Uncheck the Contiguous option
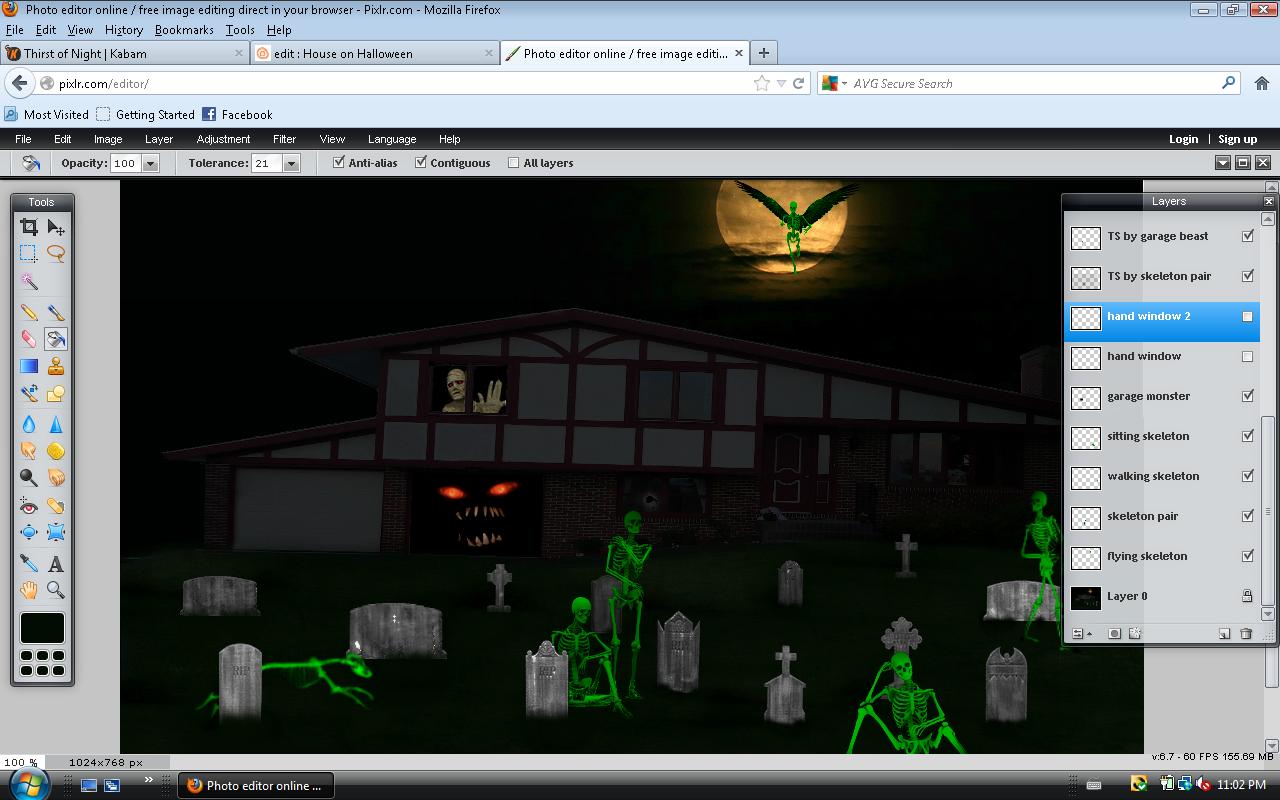Image resolution: width=1280 pixels, height=800 pixels. click(421, 162)
